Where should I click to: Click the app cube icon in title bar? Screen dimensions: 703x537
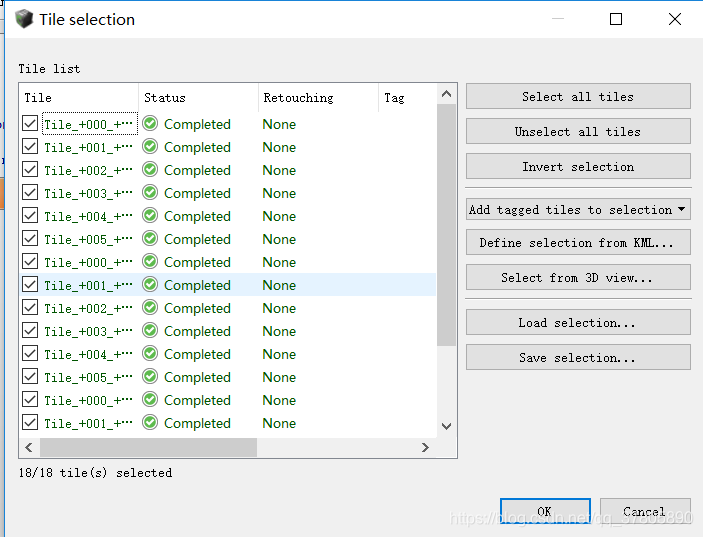pyautogui.click(x=24, y=19)
